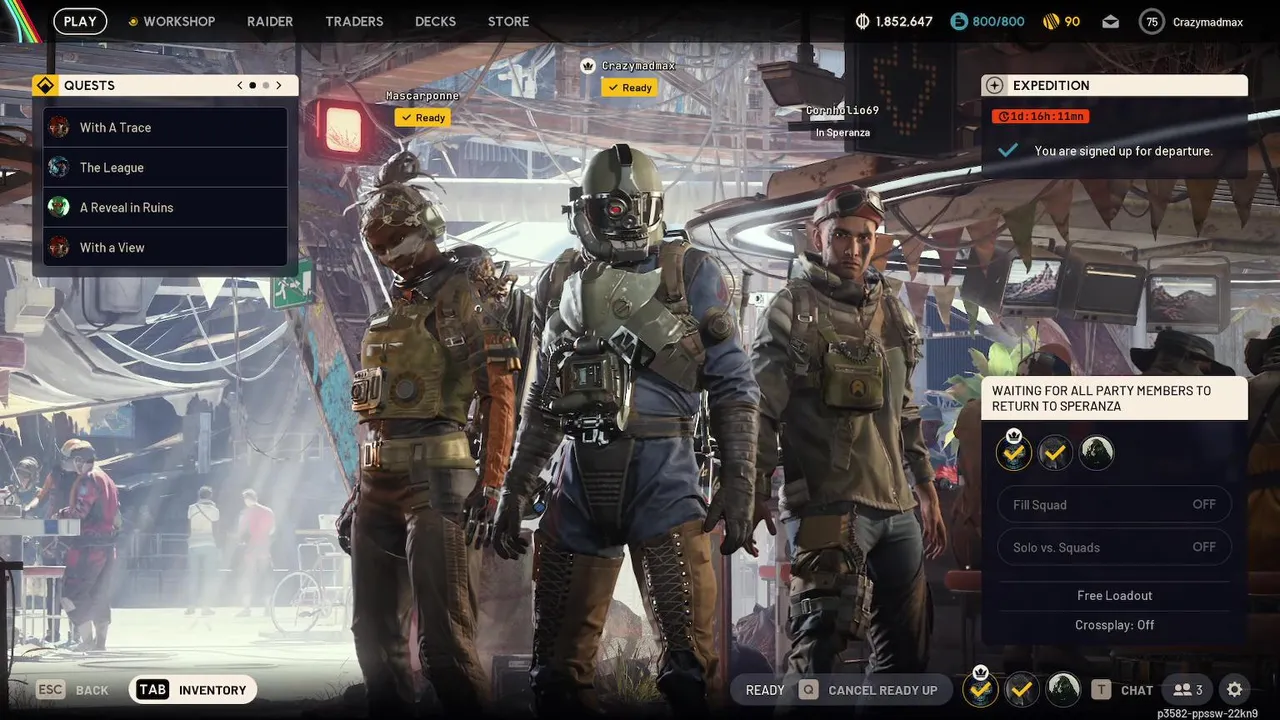
Task: Click The League quest icon
Action: [59, 167]
